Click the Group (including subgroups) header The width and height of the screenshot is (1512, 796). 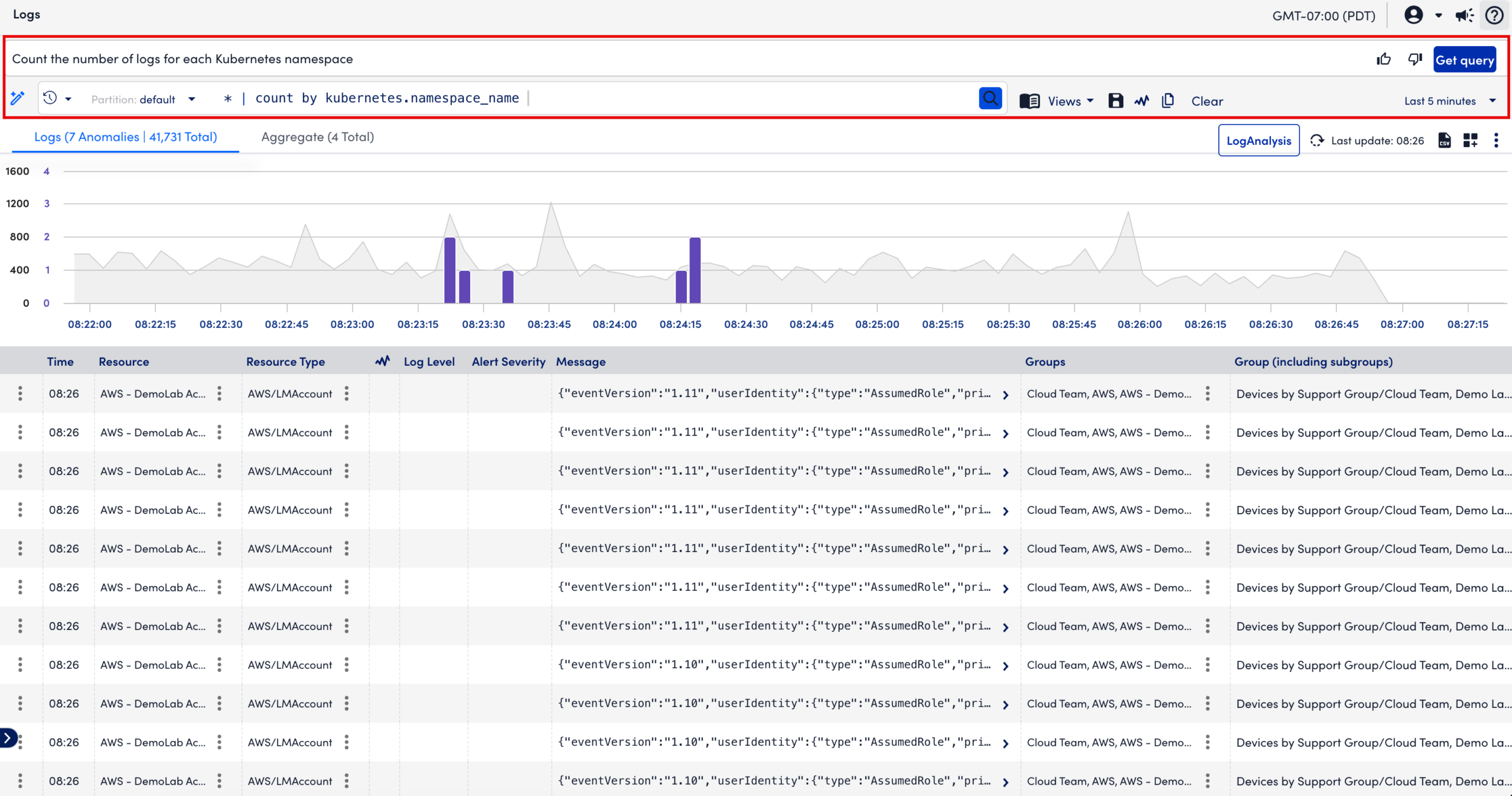pos(1313,362)
